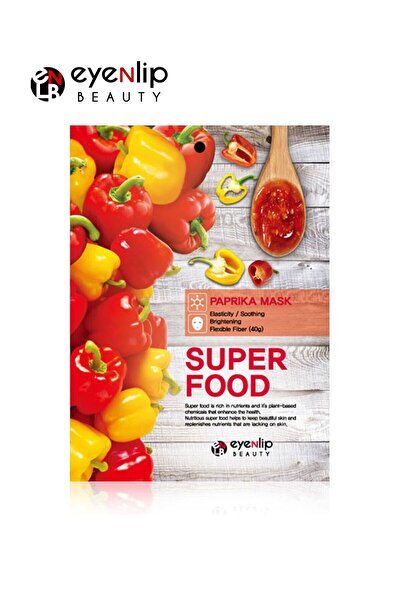Click the super food description paragraph
Image resolution: width=401 pixels, height=601 pixels.
[x=240, y=415]
